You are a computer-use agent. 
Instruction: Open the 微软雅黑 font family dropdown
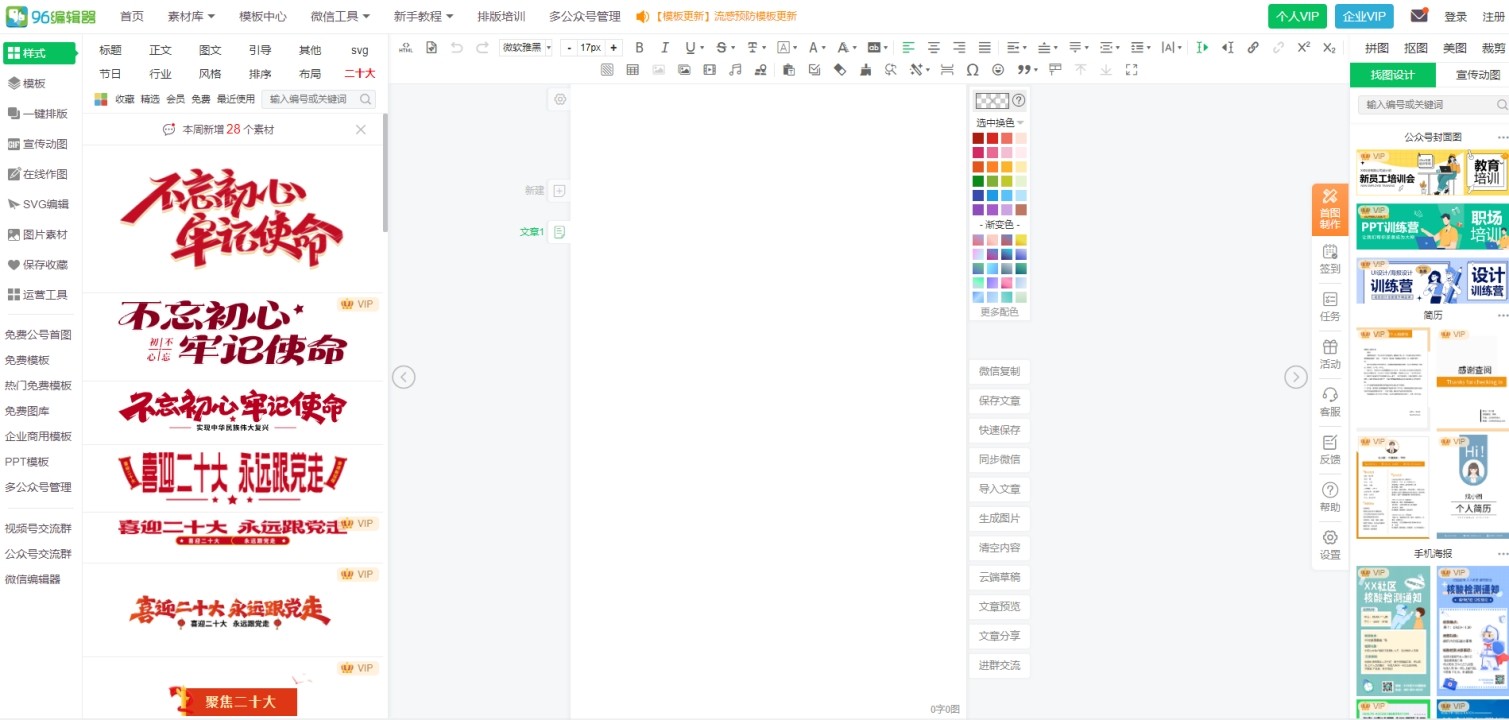[x=526, y=48]
